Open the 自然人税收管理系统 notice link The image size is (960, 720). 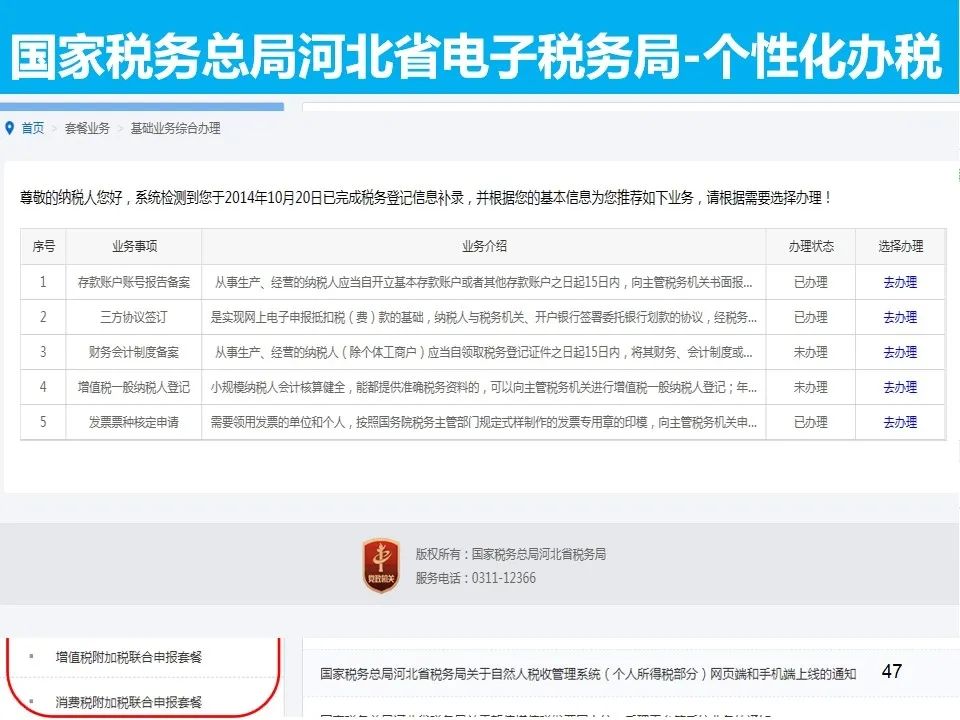coord(588,674)
